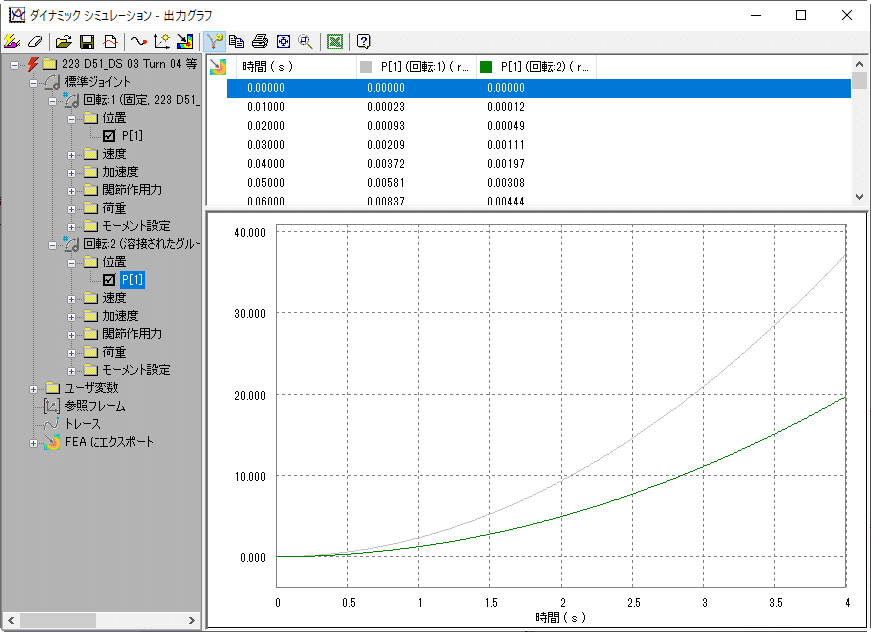The image size is (871, 632).
Task: Collapse the 回転:1 joint node
Action: click(x=52, y=101)
